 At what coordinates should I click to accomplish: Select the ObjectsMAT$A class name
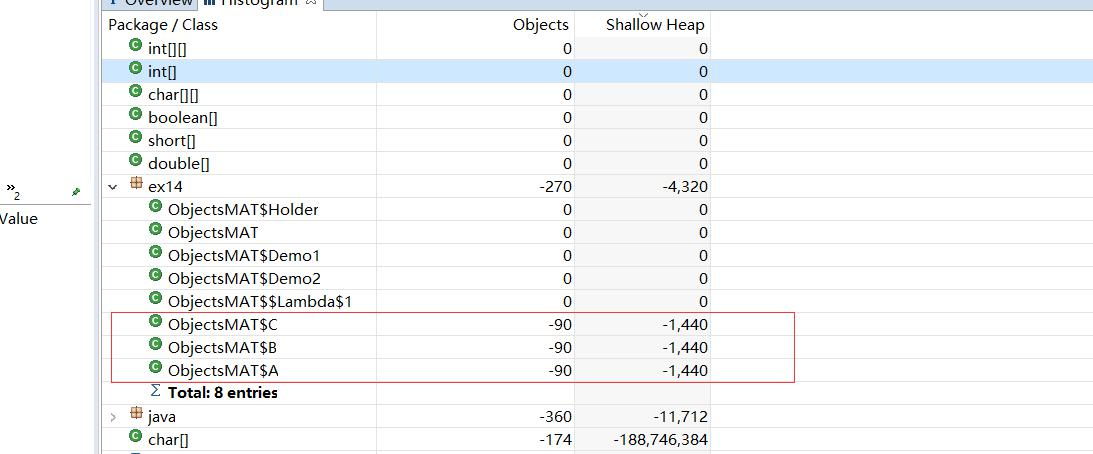pyautogui.click(x=224, y=371)
